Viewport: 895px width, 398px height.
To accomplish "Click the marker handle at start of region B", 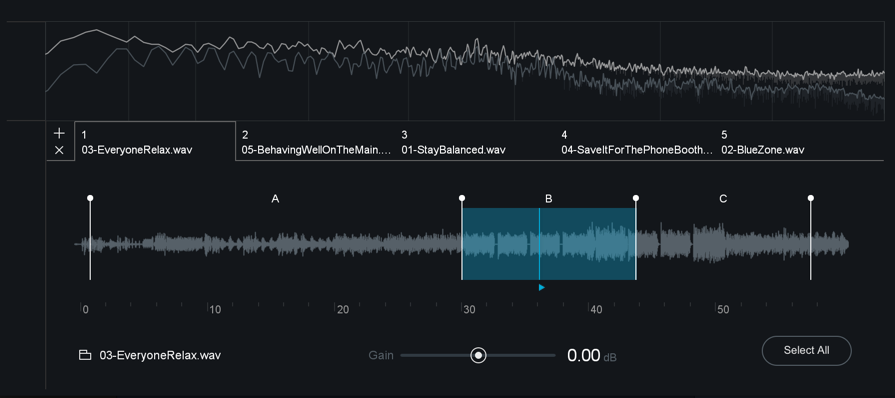I will coord(462,198).
